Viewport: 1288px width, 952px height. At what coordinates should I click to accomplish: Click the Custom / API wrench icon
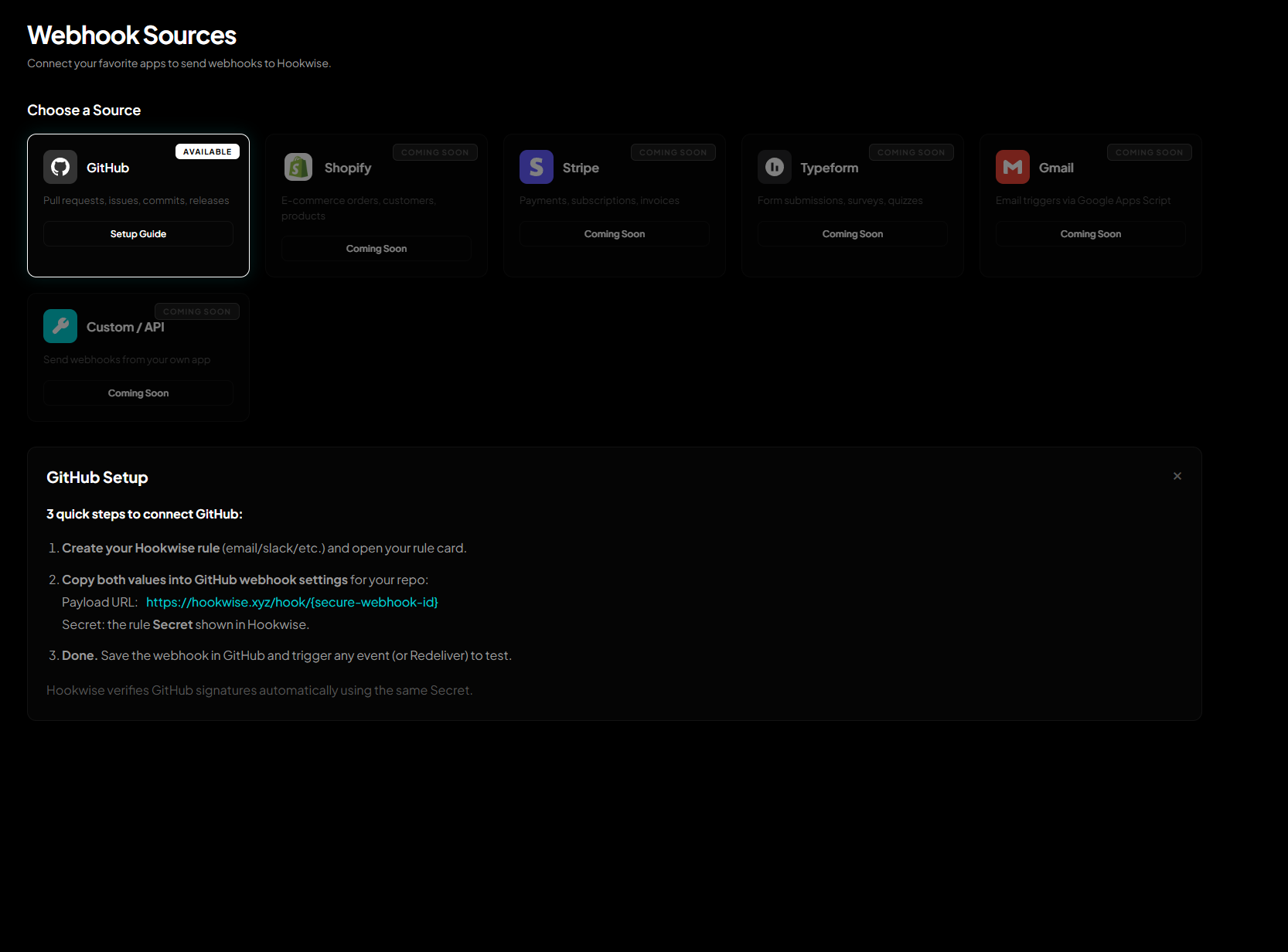point(60,325)
